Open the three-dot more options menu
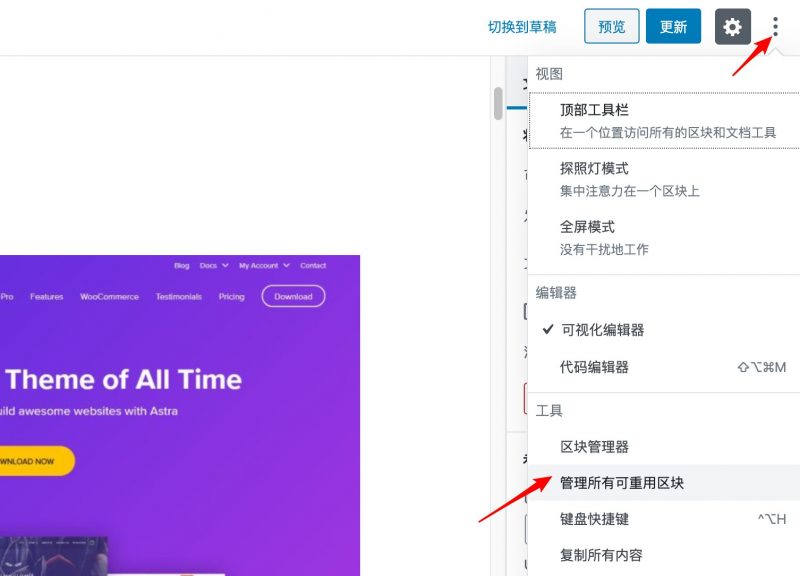The height and width of the screenshot is (576, 800). [775, 27]
